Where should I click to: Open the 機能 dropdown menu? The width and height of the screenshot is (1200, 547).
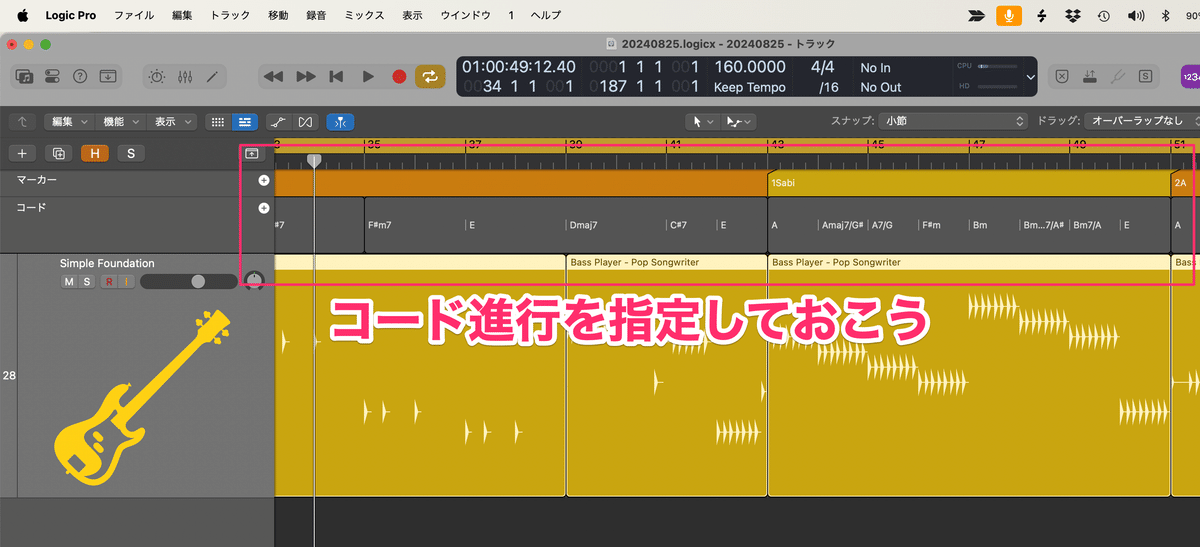click(x=122, y=121)
